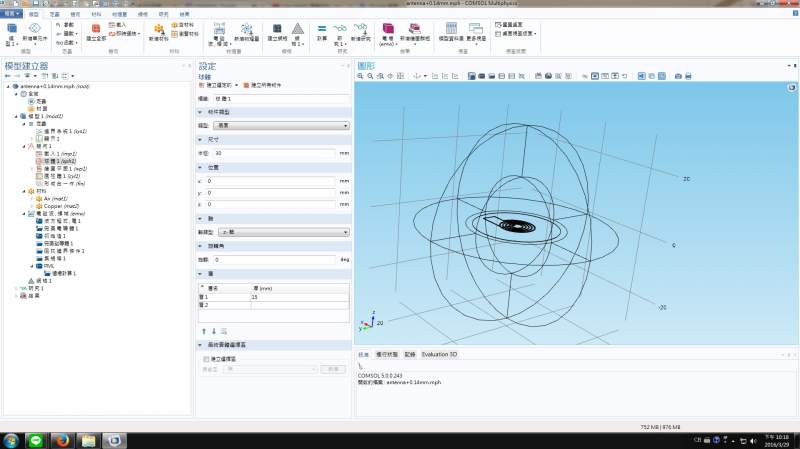
Task: Click the Build All (建立全部) ribbon icon
Action: [95, 32]
